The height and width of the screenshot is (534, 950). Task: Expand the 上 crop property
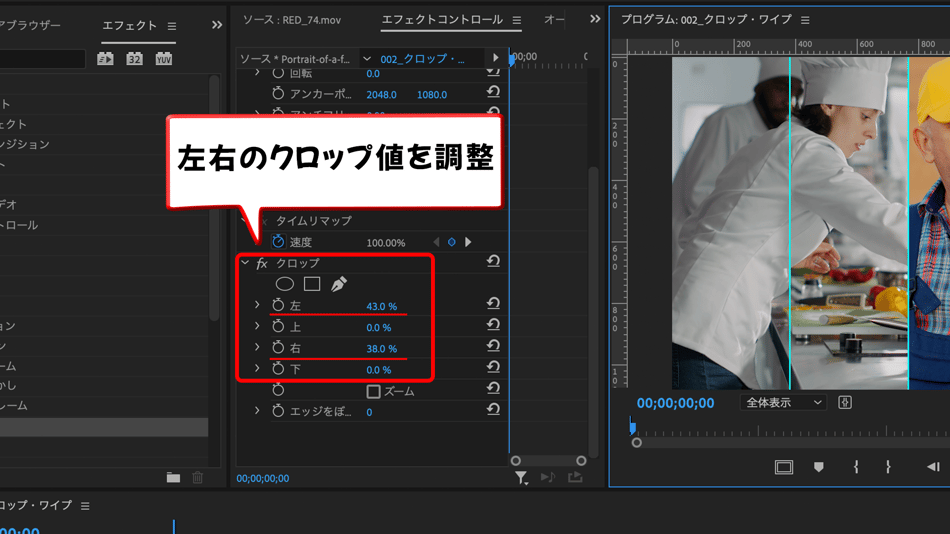(x=257, y=327)
